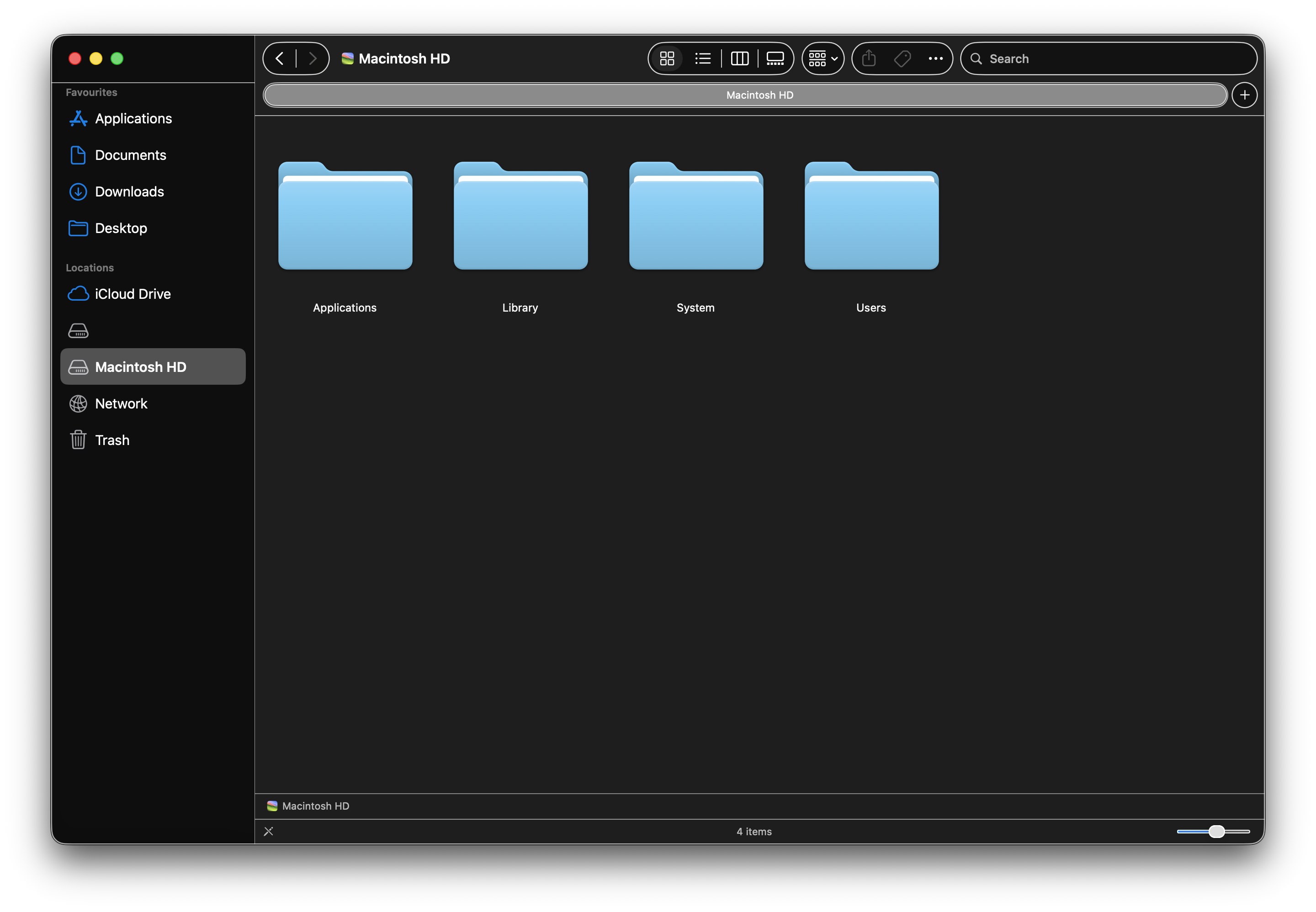The width and height of the screenshot is (1316, 912).
Task: Click the Trash bin icon
Action: [x=78, y=440]
